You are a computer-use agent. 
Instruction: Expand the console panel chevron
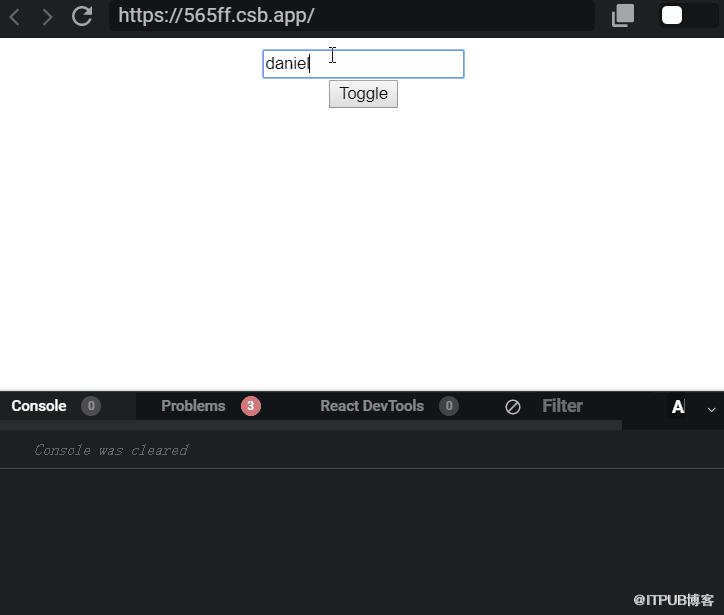point(712,410)
